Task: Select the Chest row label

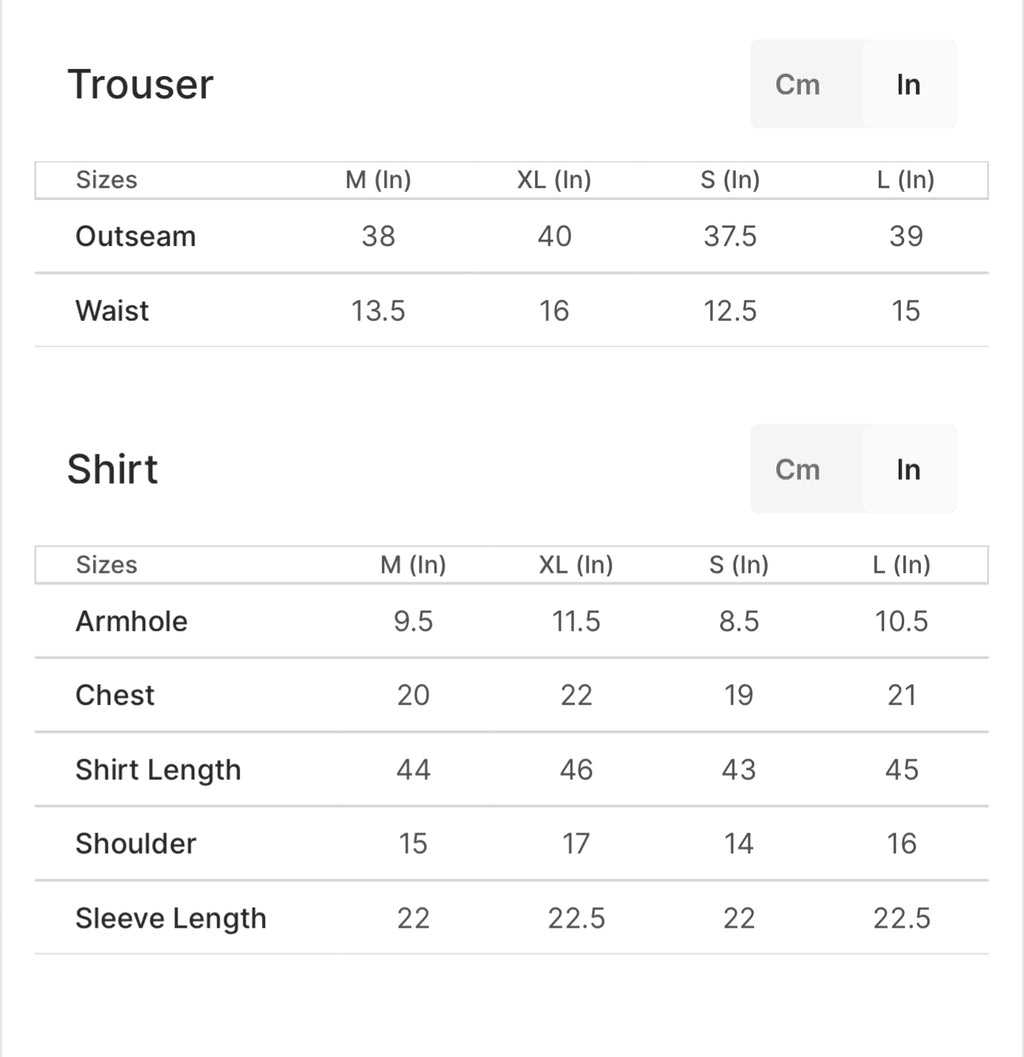Action: click(x=115, y=696)
